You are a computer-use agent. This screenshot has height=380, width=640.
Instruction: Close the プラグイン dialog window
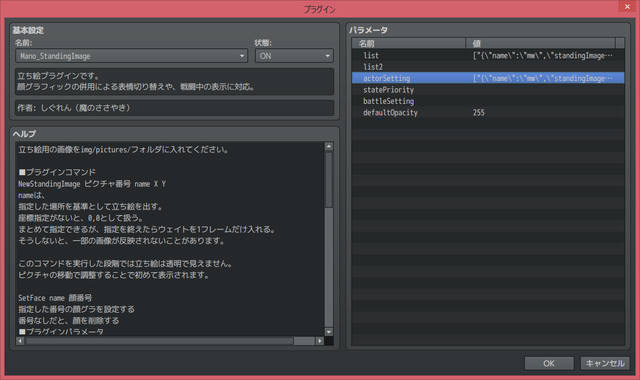627,6
